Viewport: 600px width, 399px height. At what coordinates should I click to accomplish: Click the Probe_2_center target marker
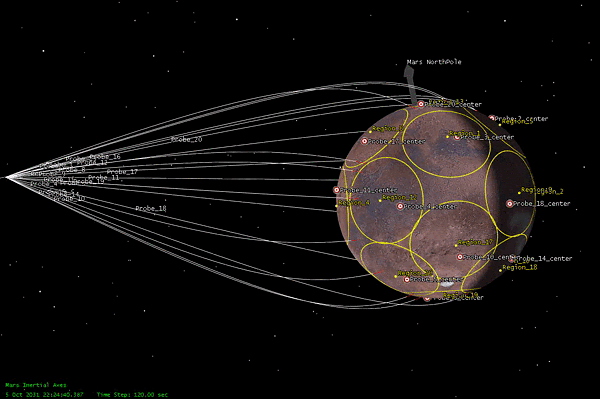pyautogui.click(x=492, y=118)
